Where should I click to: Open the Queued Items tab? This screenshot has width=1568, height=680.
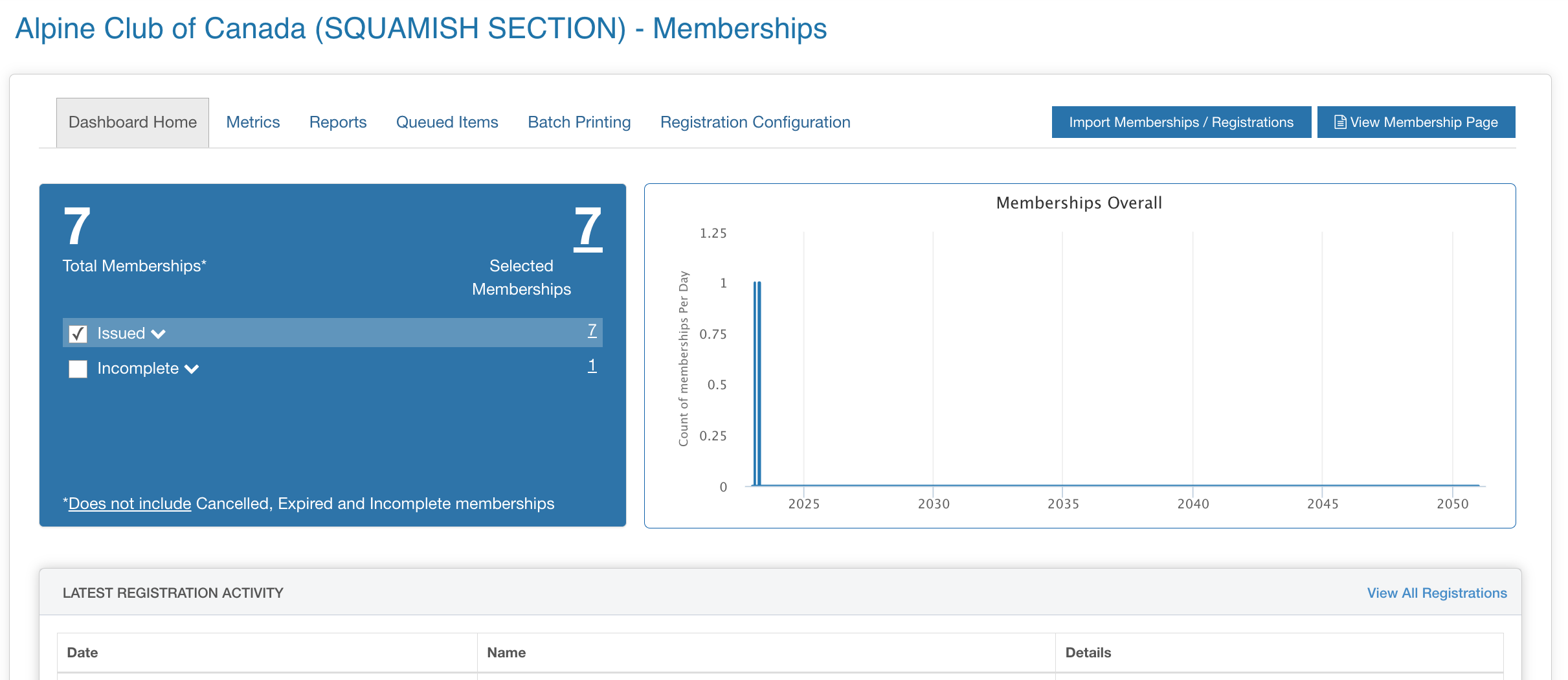tap(447, 122)
